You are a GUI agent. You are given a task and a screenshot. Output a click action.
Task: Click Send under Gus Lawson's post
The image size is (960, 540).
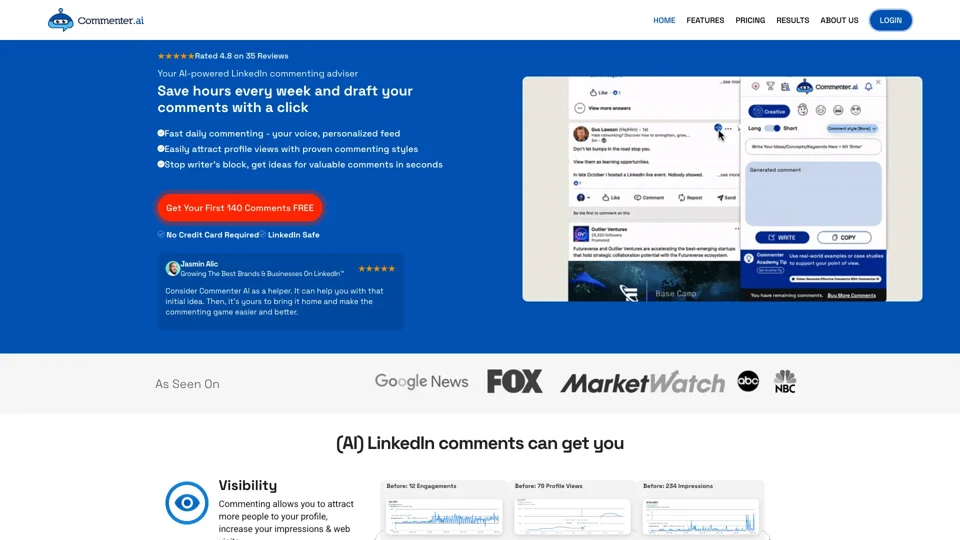726,198
